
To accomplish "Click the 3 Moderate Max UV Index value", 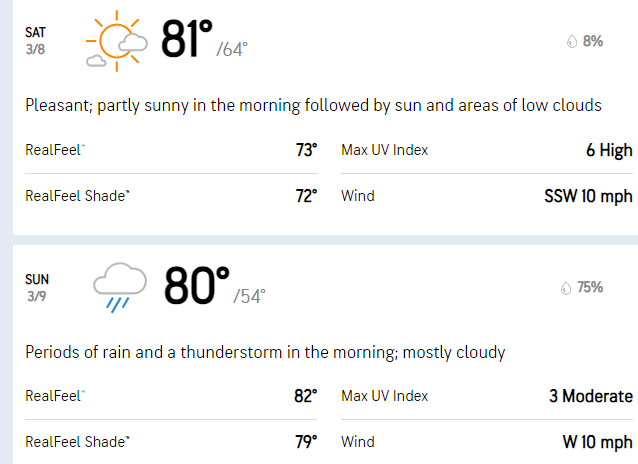I will (x=591, y=396).
